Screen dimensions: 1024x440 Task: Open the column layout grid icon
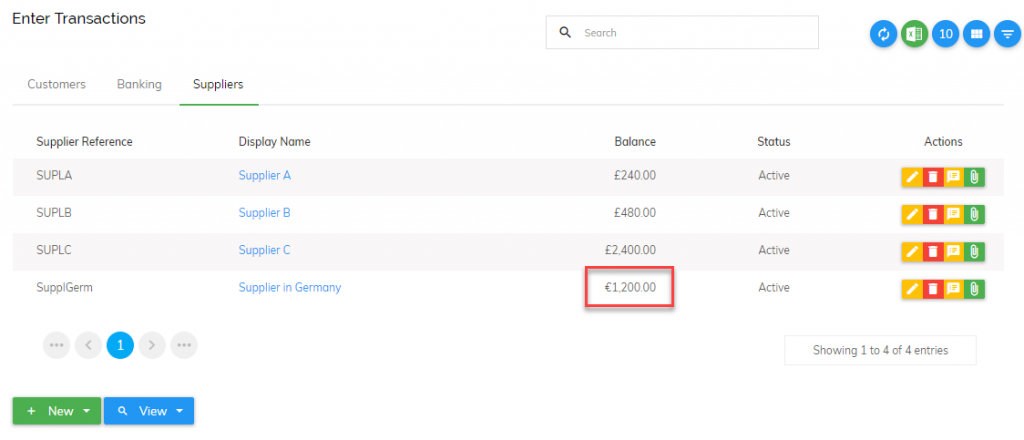976,34
